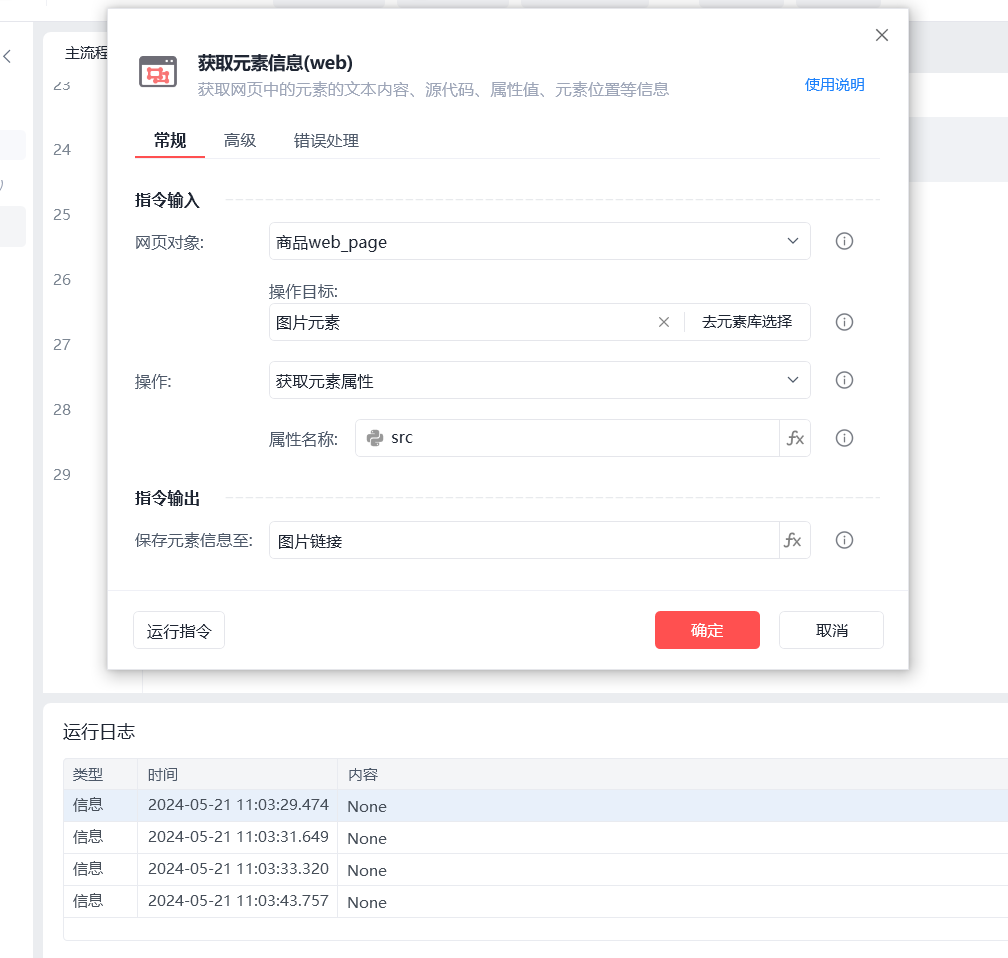
Task: Click line number 24 in editor
Action: click(62, 150)
